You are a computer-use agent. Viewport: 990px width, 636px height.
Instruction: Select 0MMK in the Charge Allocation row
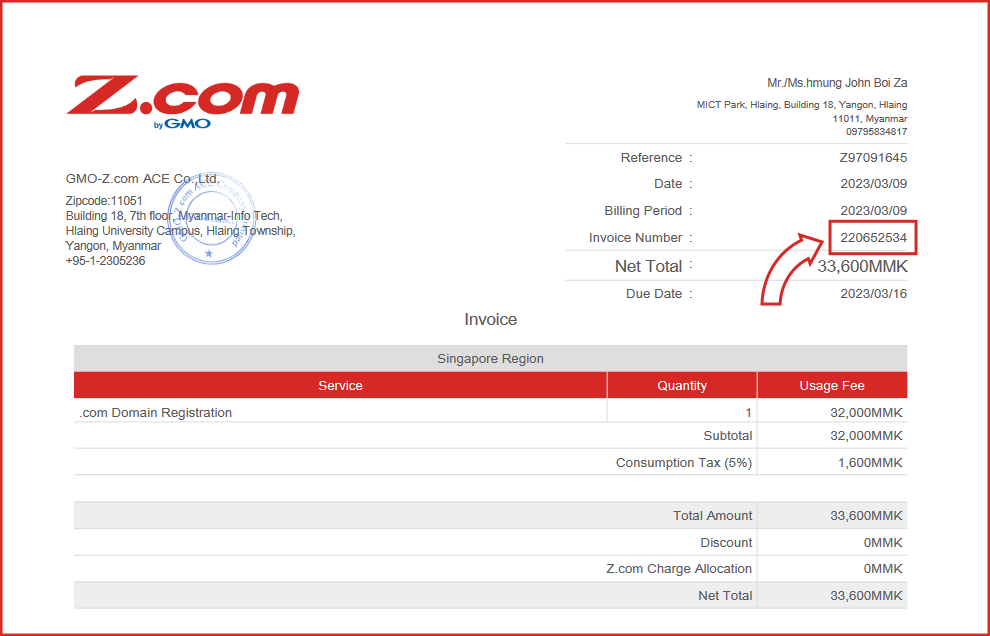coord(883,569)
